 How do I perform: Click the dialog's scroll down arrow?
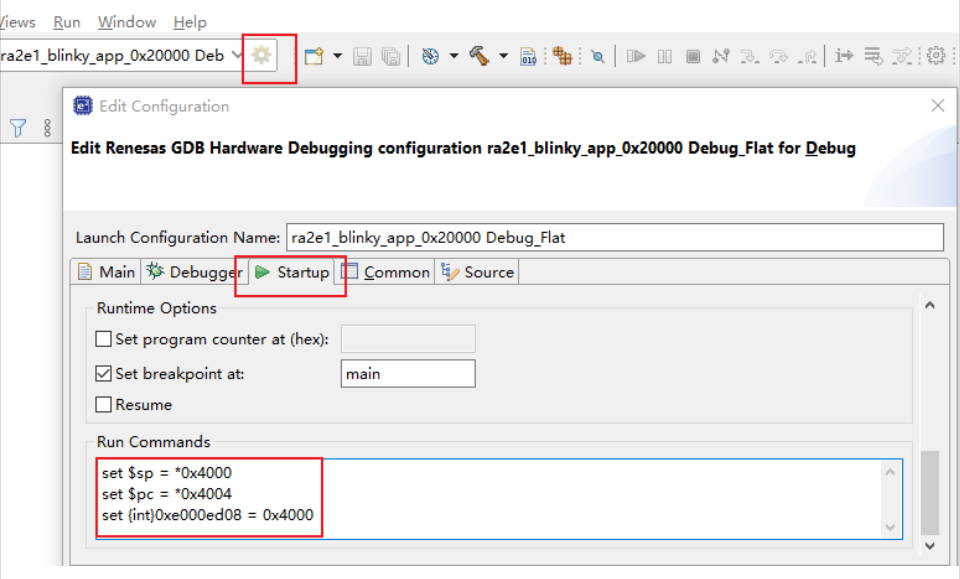(x=929, y=546)
